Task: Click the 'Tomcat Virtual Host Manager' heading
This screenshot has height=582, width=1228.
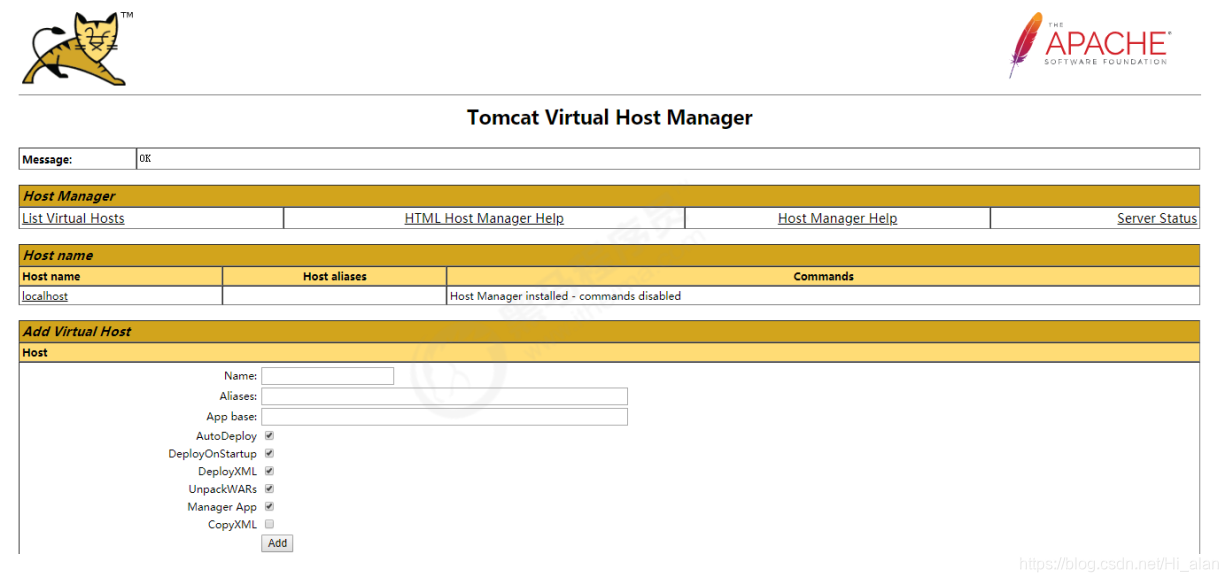Action: (610, 117)
